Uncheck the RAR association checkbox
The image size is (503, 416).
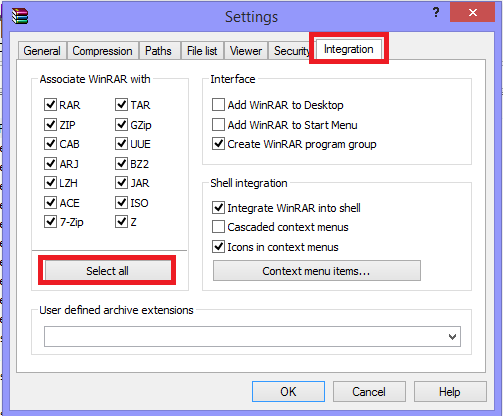(50, 105)
